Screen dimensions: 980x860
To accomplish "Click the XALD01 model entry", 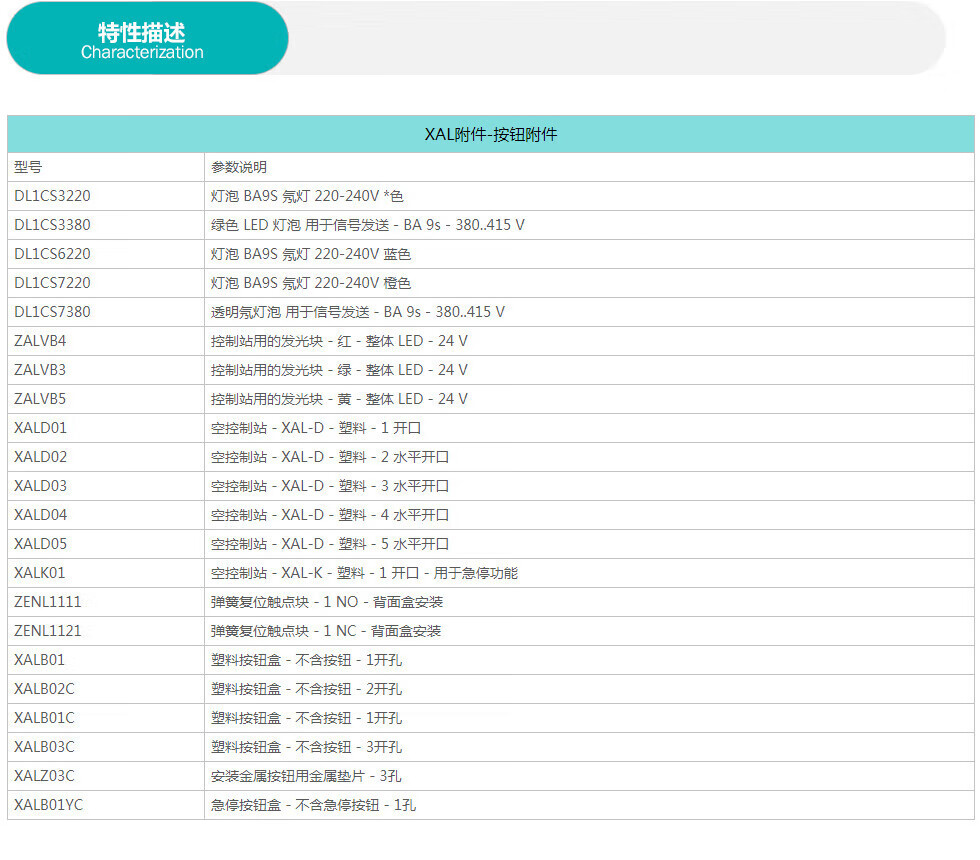I will coord(41,428).
